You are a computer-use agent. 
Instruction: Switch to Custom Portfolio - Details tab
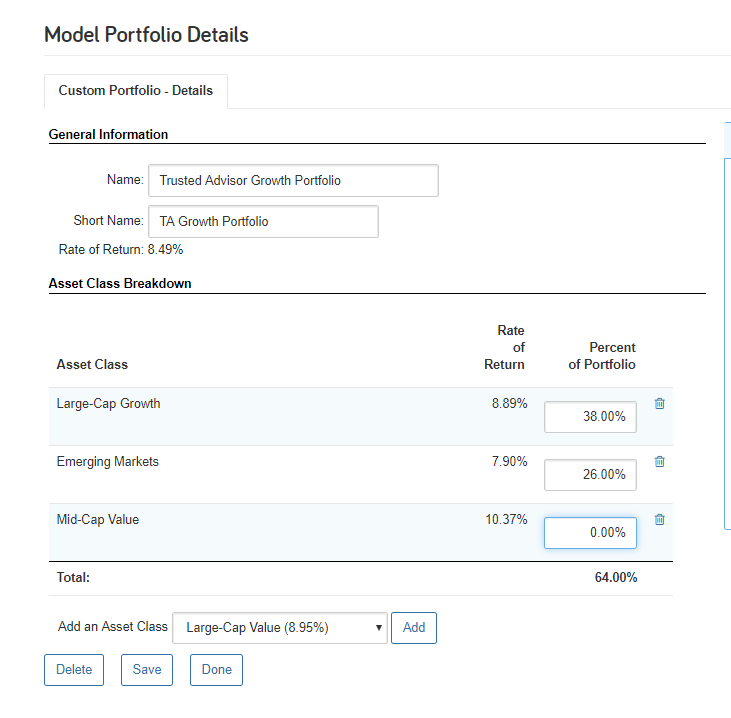click(x=136, y=91)
